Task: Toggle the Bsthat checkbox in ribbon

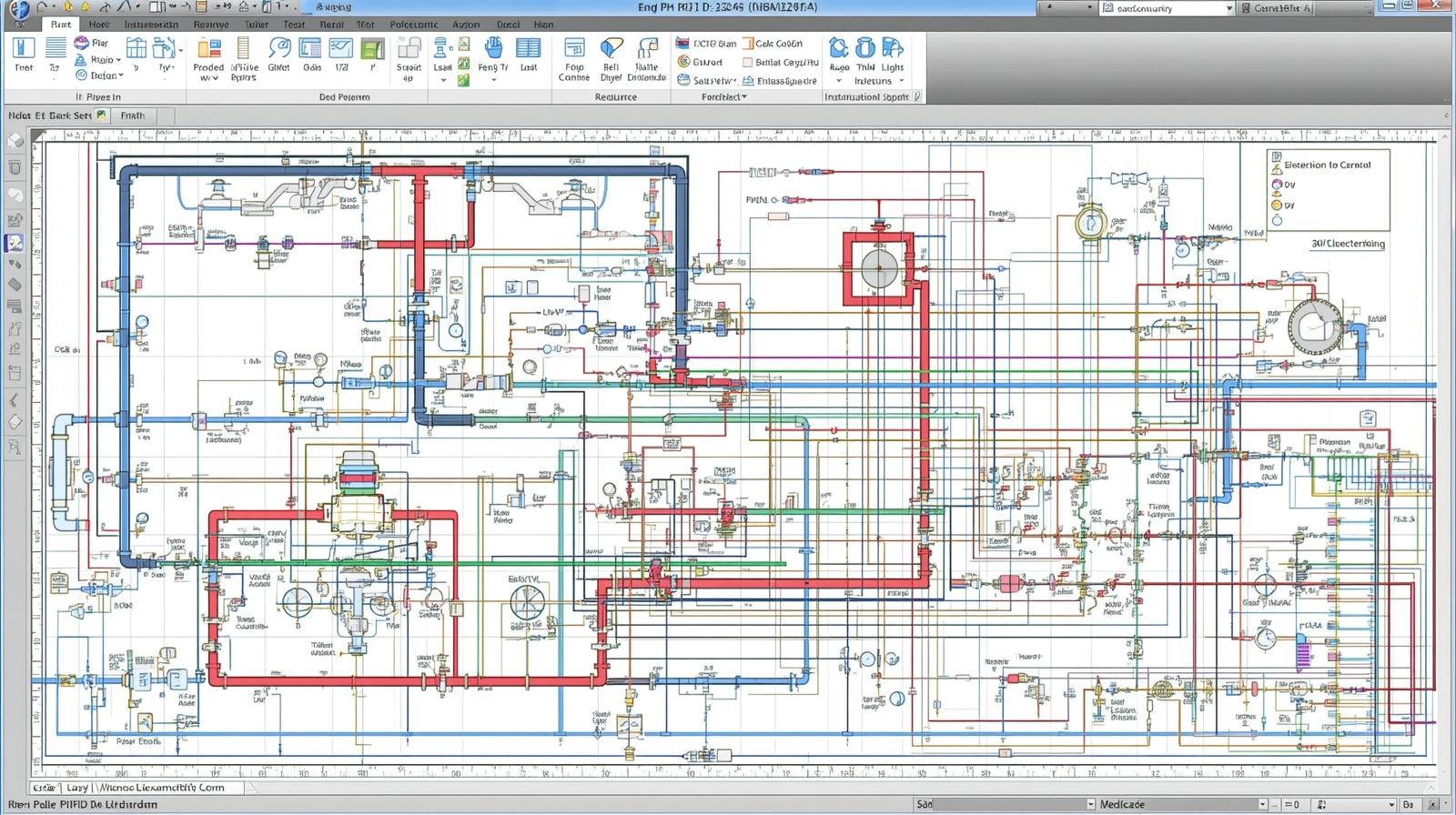Action: 748,63
